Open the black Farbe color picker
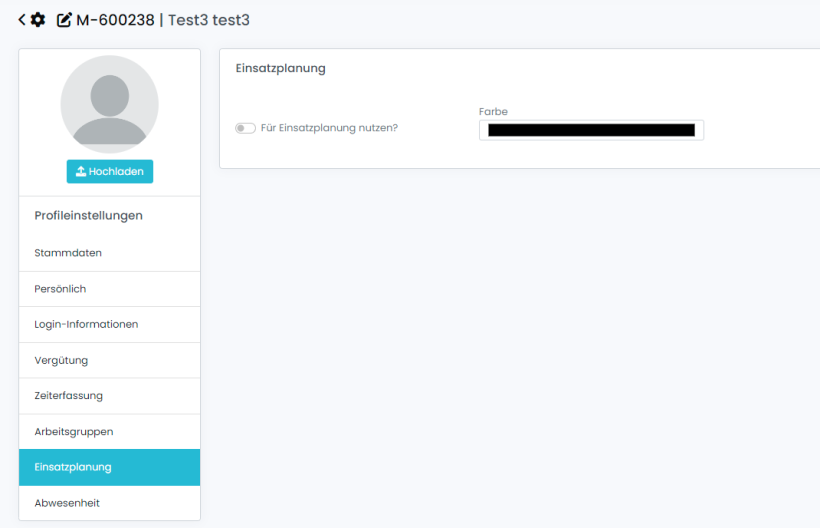Viewport: 820px width, 528px height. [x=591, y=130]
